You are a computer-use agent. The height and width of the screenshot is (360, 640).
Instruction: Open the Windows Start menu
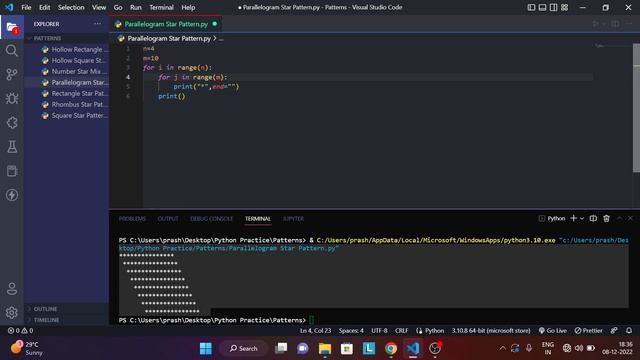pos(206,348)
